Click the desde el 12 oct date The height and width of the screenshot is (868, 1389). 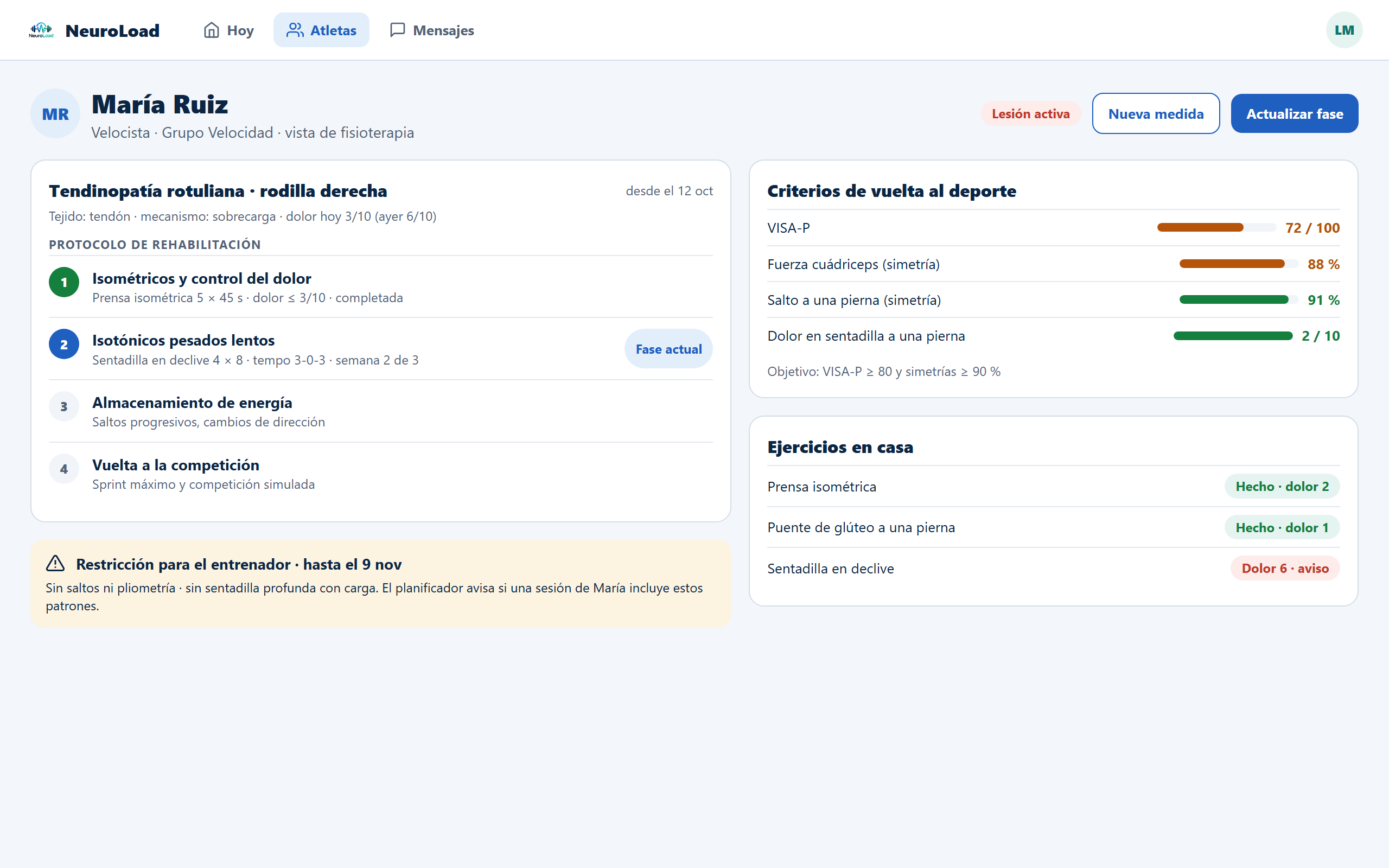click(669, 190)
